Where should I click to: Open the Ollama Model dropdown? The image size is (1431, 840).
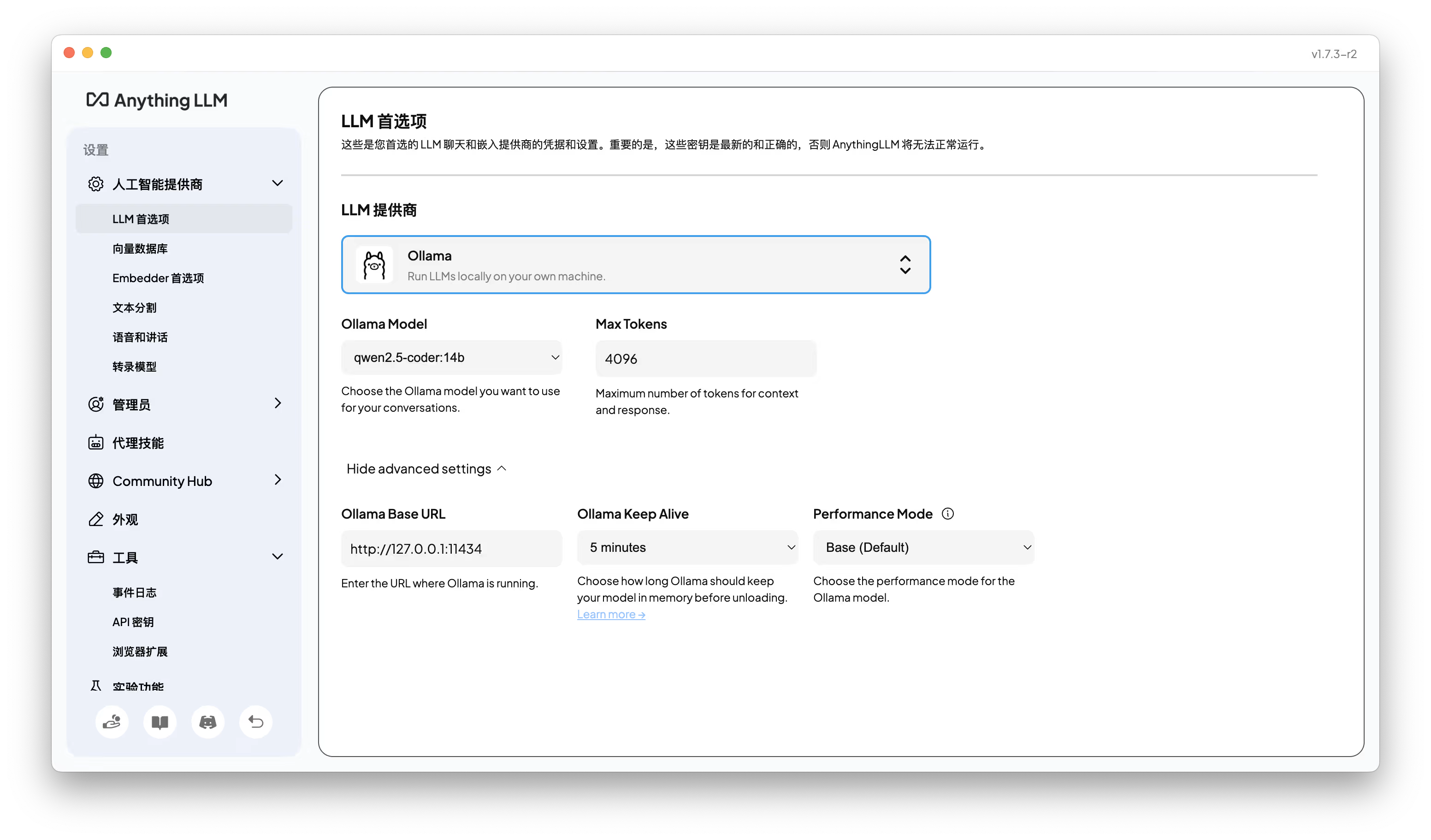(451, 357)
